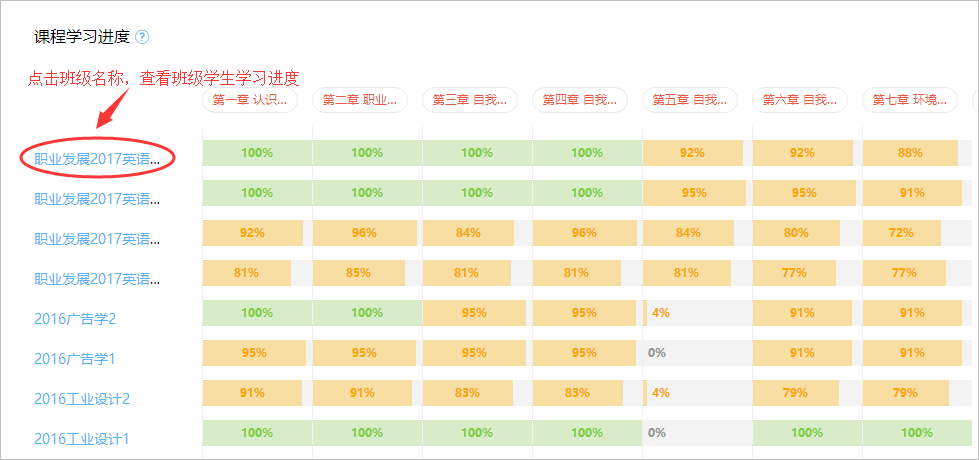979x460 pixels.
Task: Click the 2016工业设计1 class name
Action: [82, 438]
